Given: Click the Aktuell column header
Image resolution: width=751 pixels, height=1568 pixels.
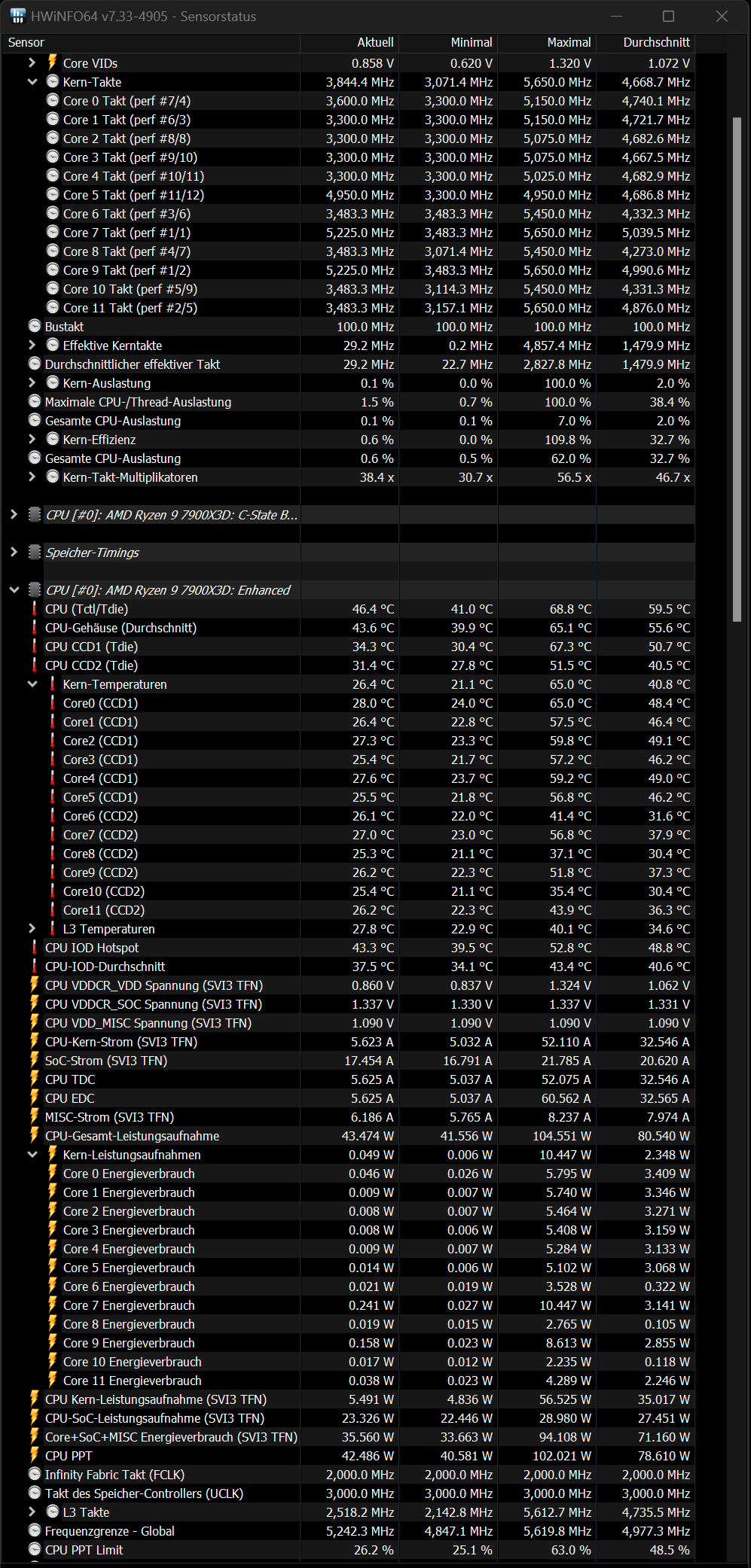Looking at the screenshot, I should click(x=350, y=43).
